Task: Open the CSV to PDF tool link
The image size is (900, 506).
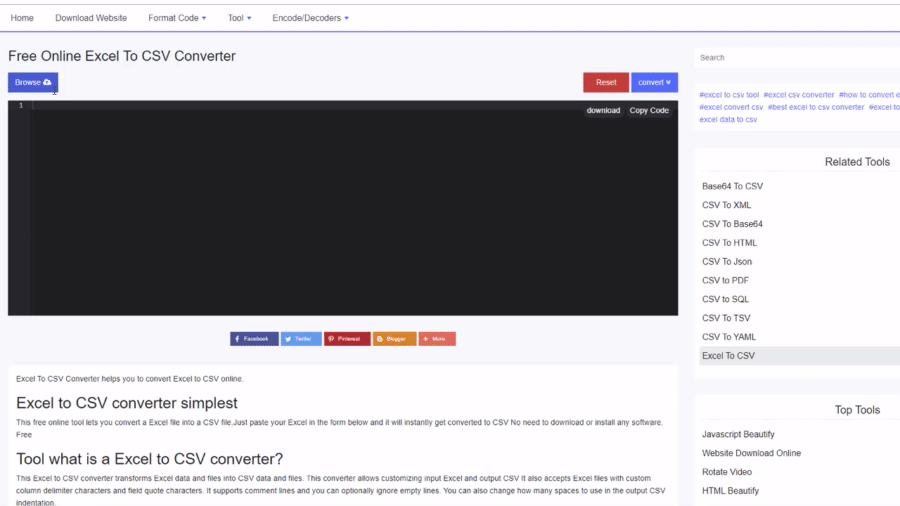Action: click(x=725, y=280)
